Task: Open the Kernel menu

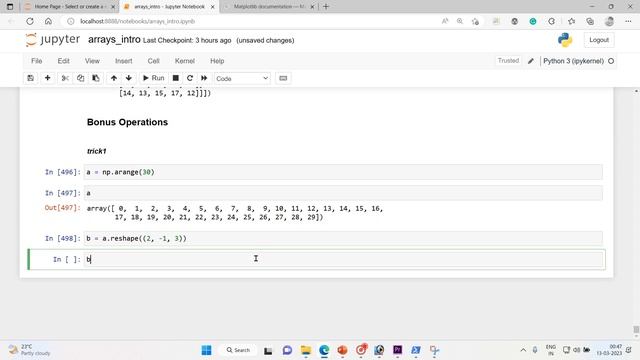Action: pos(184,61)
